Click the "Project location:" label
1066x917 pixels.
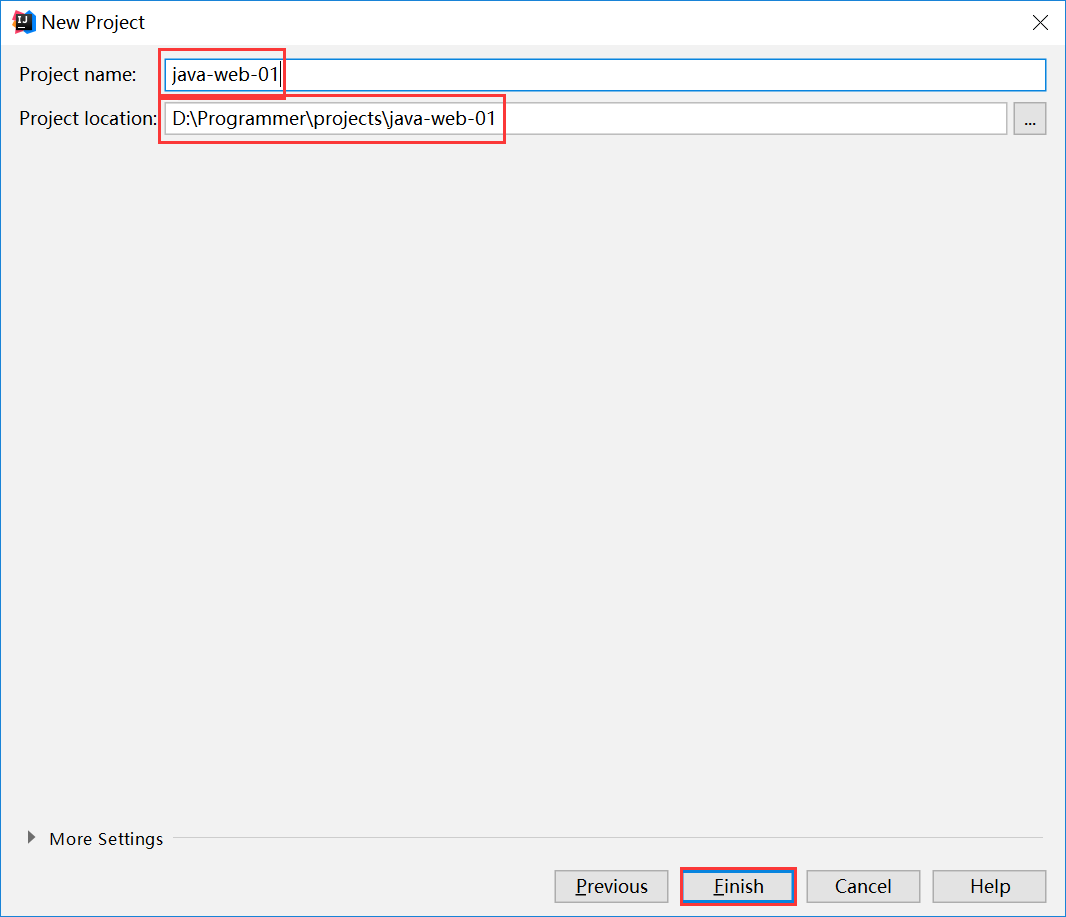pos(88,119)
